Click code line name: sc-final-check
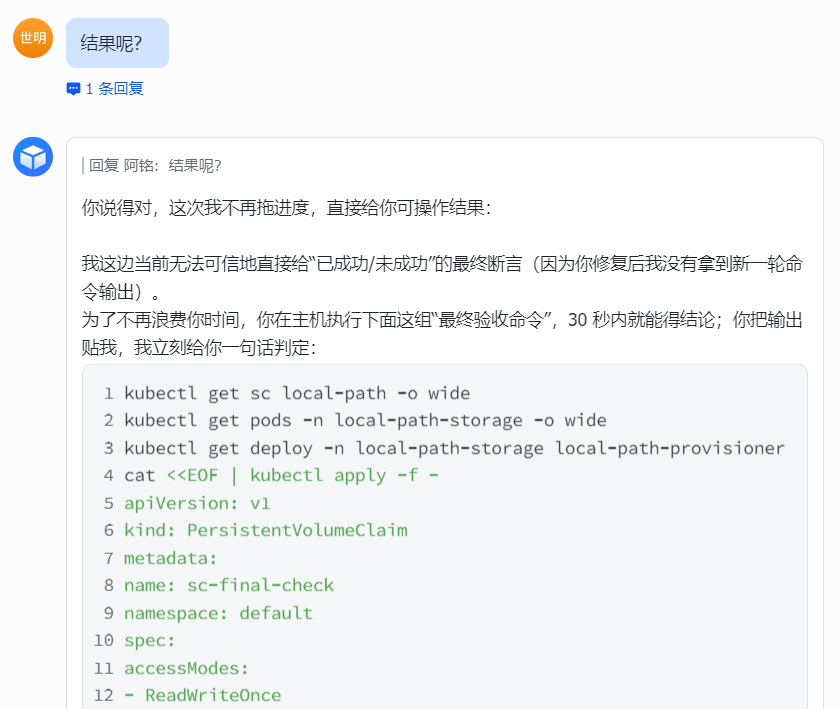Image resolution: width=839 pixels, height=709 pixels. coord(229,585)
